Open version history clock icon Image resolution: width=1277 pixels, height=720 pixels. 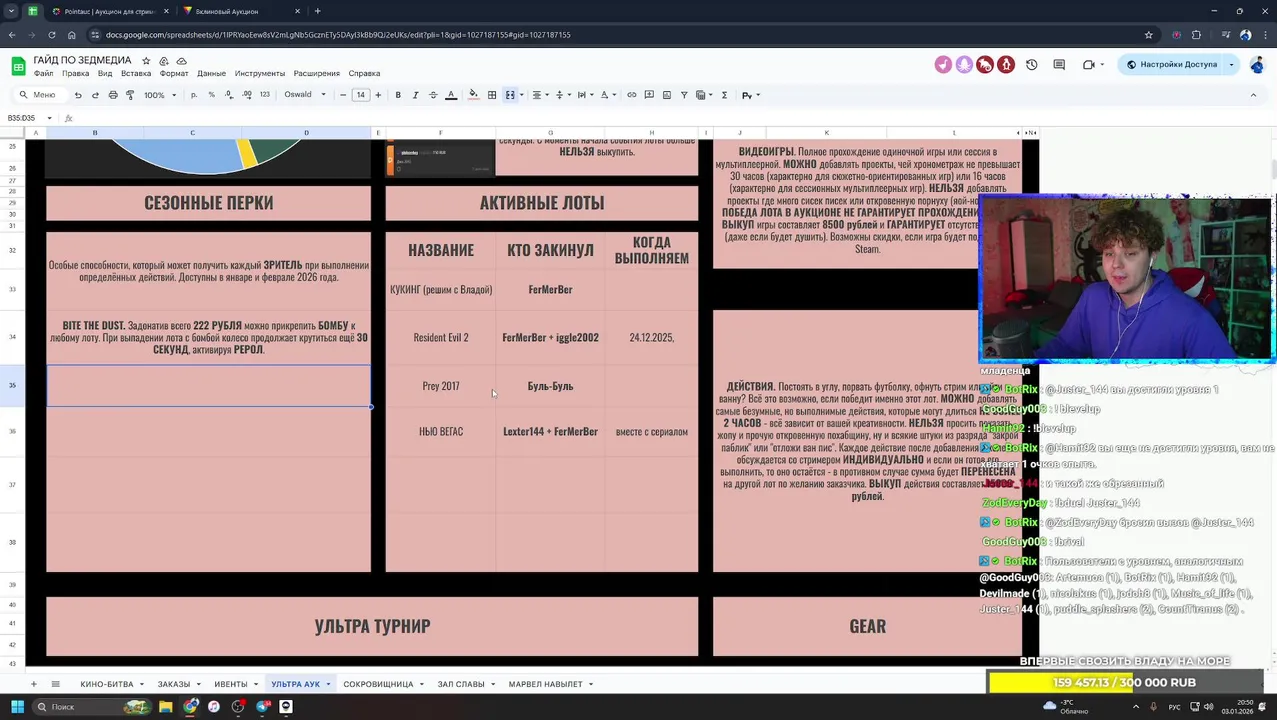coord(1031,64)
